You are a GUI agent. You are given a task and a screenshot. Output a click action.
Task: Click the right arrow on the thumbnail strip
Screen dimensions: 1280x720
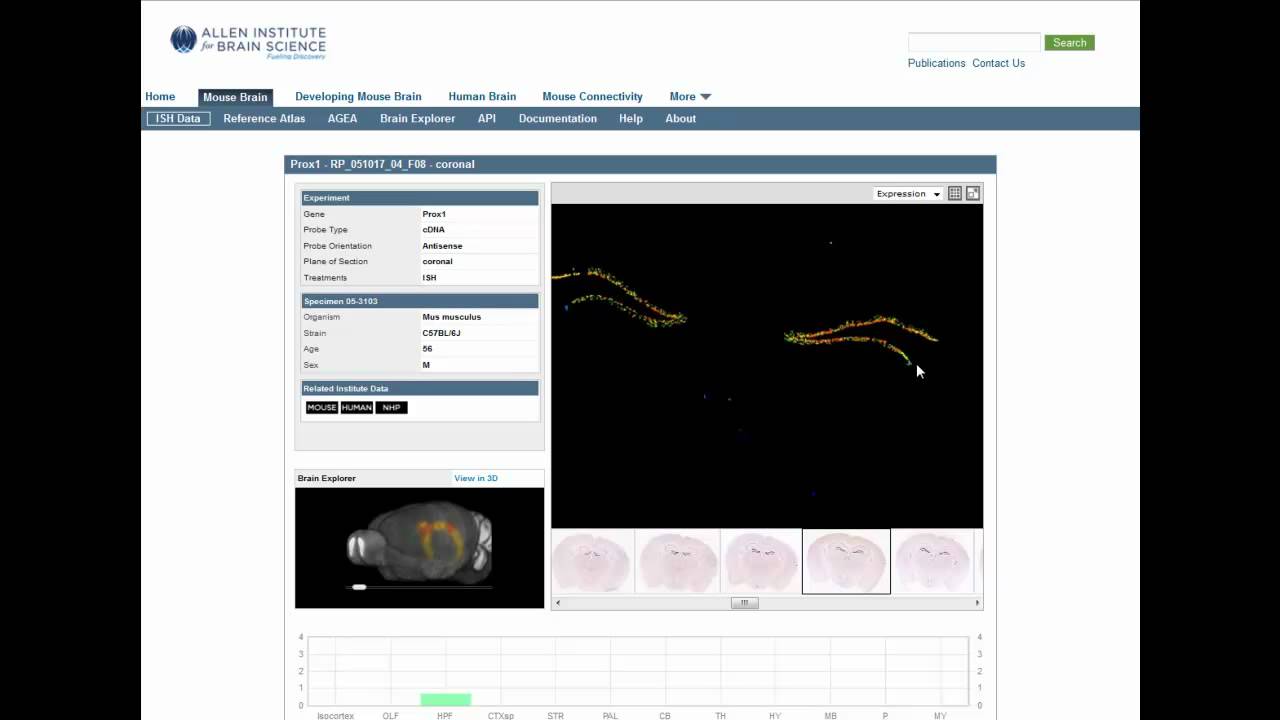[x=977, y=602]
